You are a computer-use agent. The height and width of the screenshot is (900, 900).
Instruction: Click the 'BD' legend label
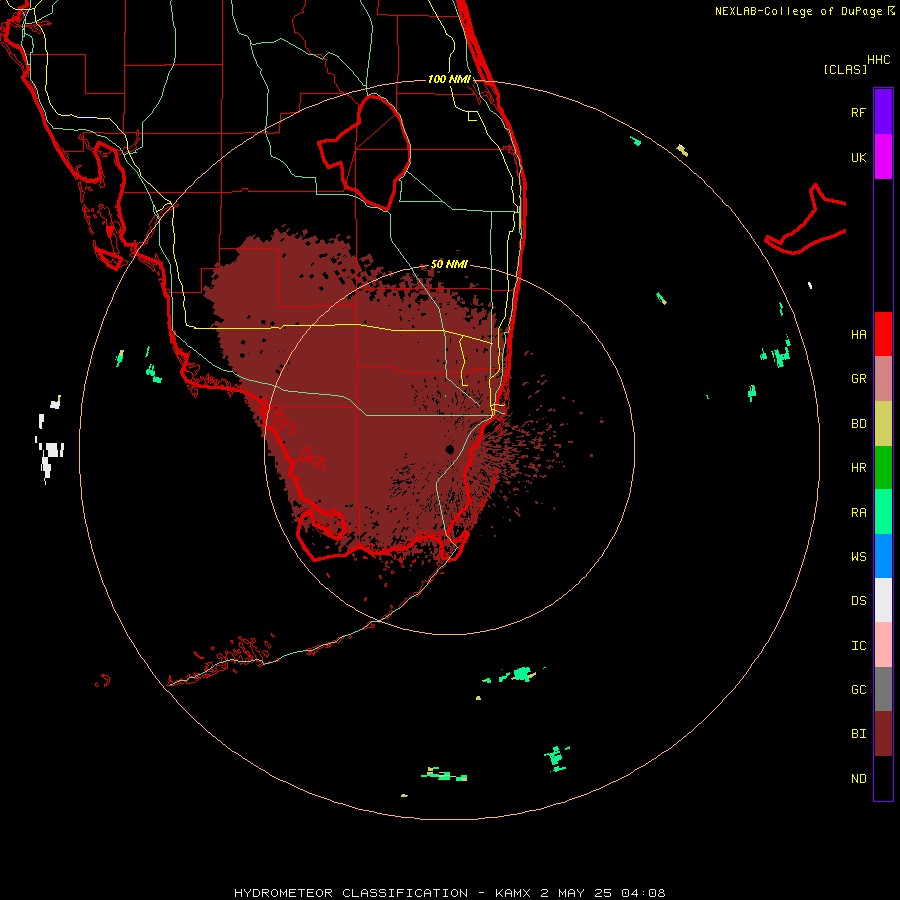click(858, 424)
